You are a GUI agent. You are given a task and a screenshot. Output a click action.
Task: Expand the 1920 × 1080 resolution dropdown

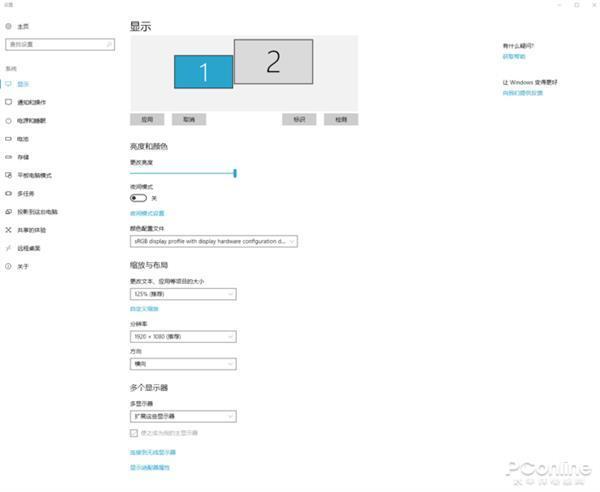[x=183, y=337]
